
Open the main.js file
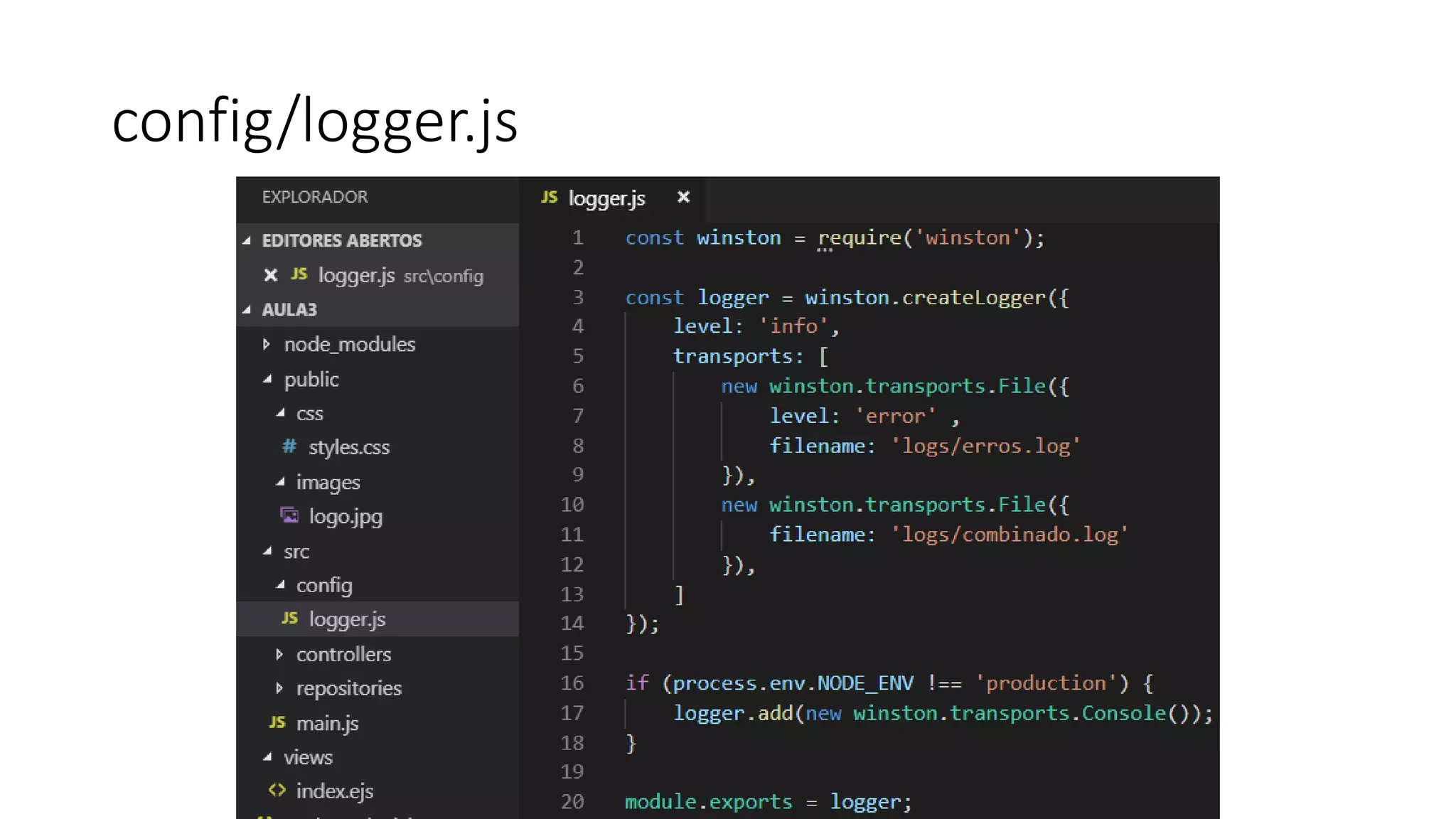pyautogui.click(x=327, y=724)
